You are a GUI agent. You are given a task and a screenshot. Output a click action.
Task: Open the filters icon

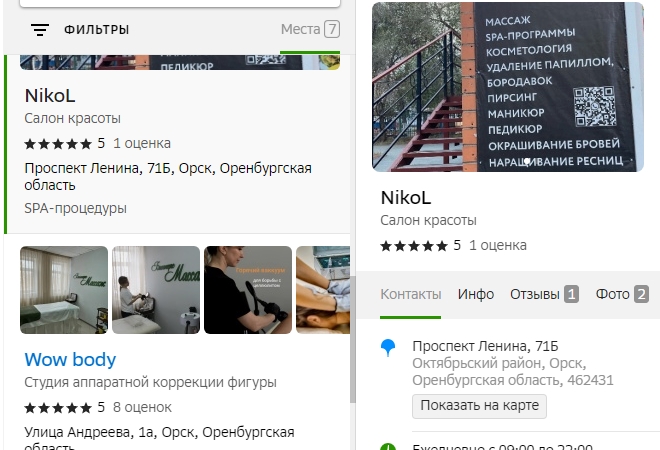(40, 30)
